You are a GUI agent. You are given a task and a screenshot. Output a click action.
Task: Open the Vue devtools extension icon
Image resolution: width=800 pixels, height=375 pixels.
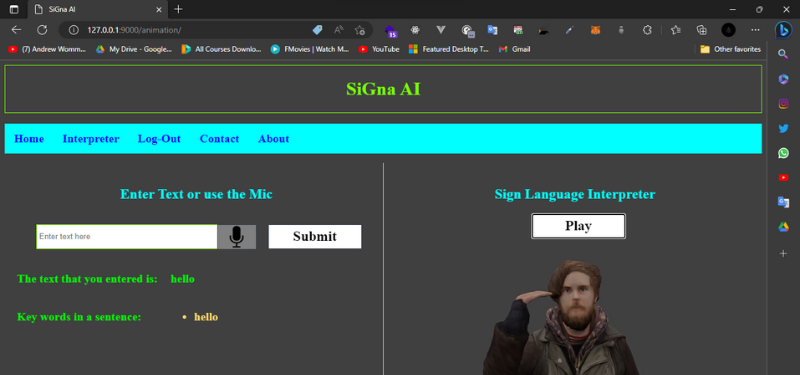point(441,30)
